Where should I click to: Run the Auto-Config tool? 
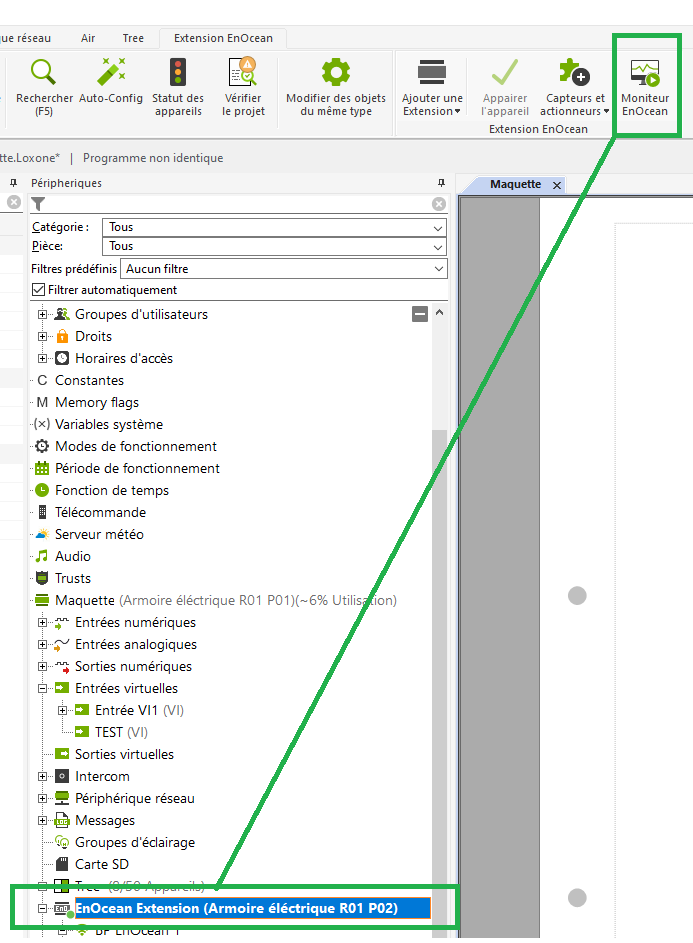pyautogui.click(x=110, y=73)
